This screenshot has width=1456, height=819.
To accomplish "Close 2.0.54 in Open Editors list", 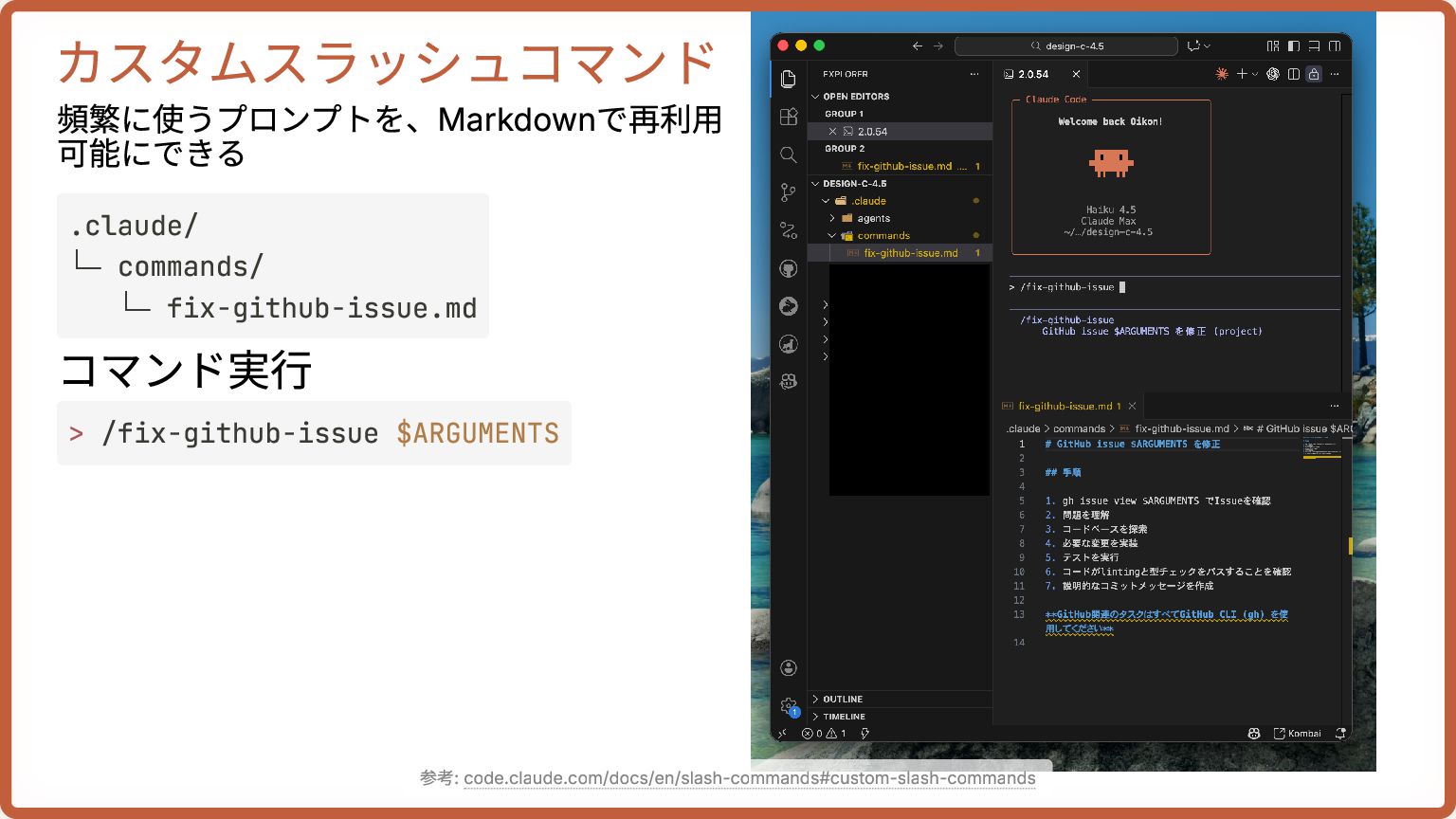I will pyautogui.click(x=832, y=132).
